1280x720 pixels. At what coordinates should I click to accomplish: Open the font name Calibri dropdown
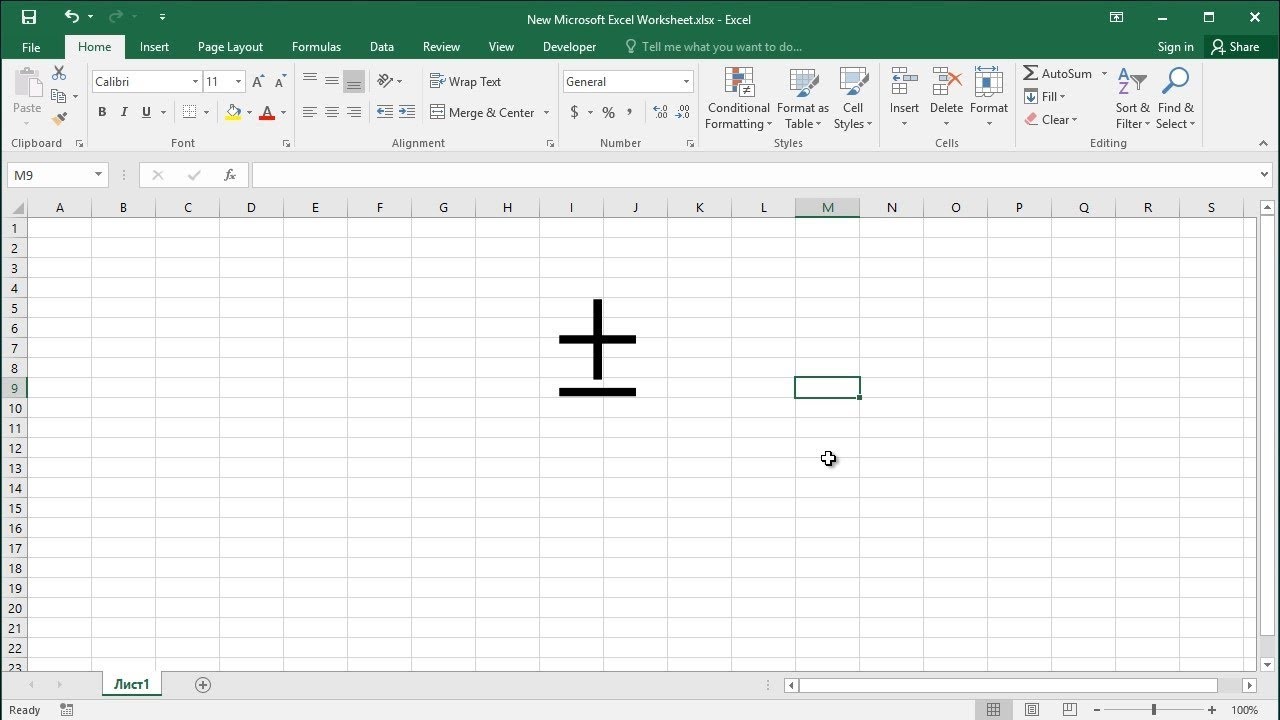click(x=195, y=82)
